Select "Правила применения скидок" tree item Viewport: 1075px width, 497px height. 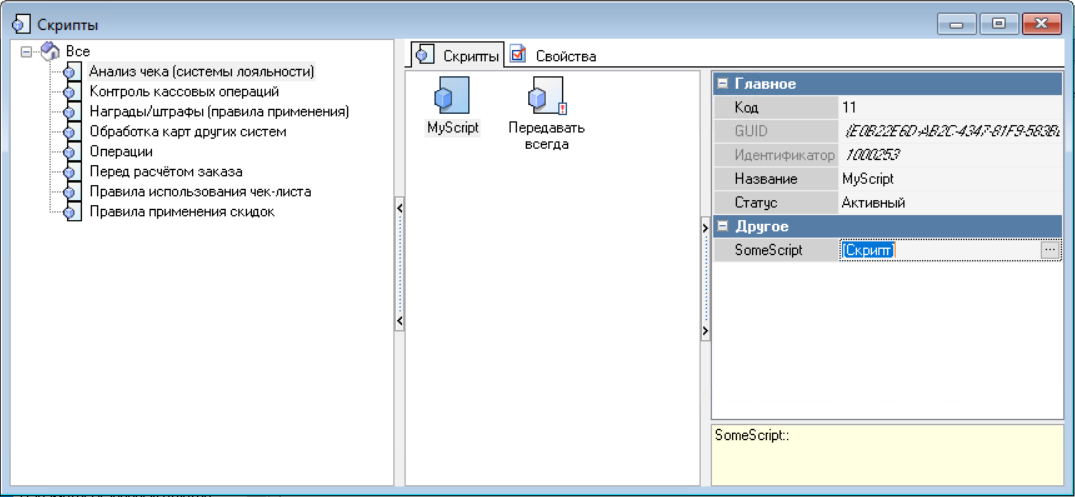point(182,212)
